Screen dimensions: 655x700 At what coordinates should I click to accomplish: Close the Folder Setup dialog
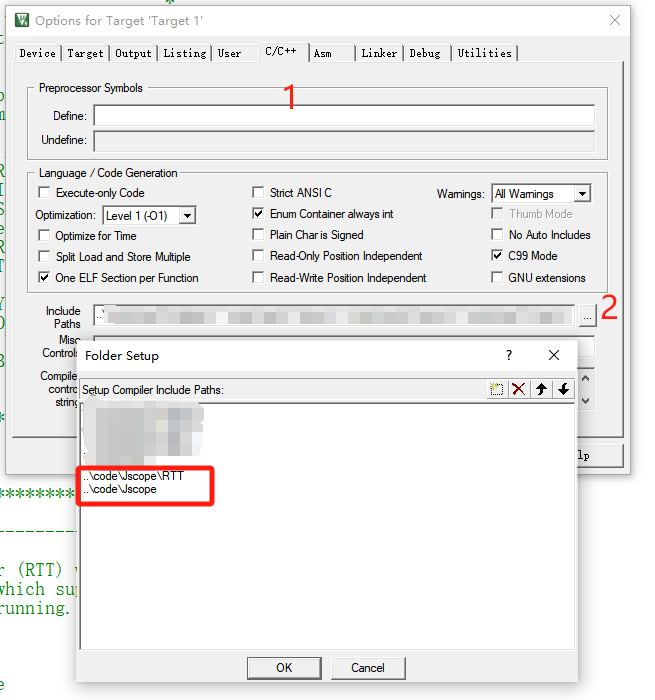pos(554,355)
